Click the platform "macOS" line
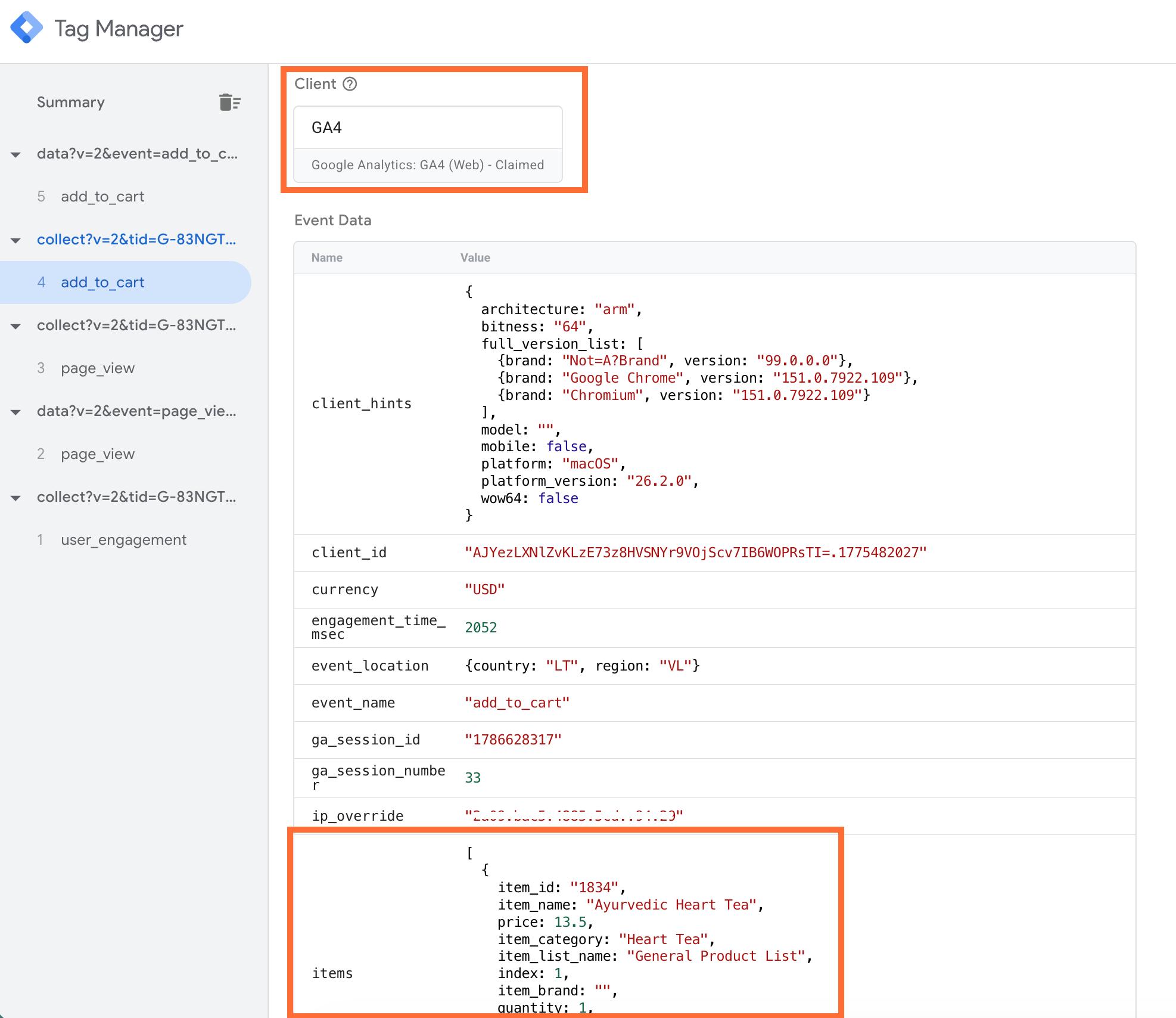The image size is (1176, 1018). coord(553,464)
